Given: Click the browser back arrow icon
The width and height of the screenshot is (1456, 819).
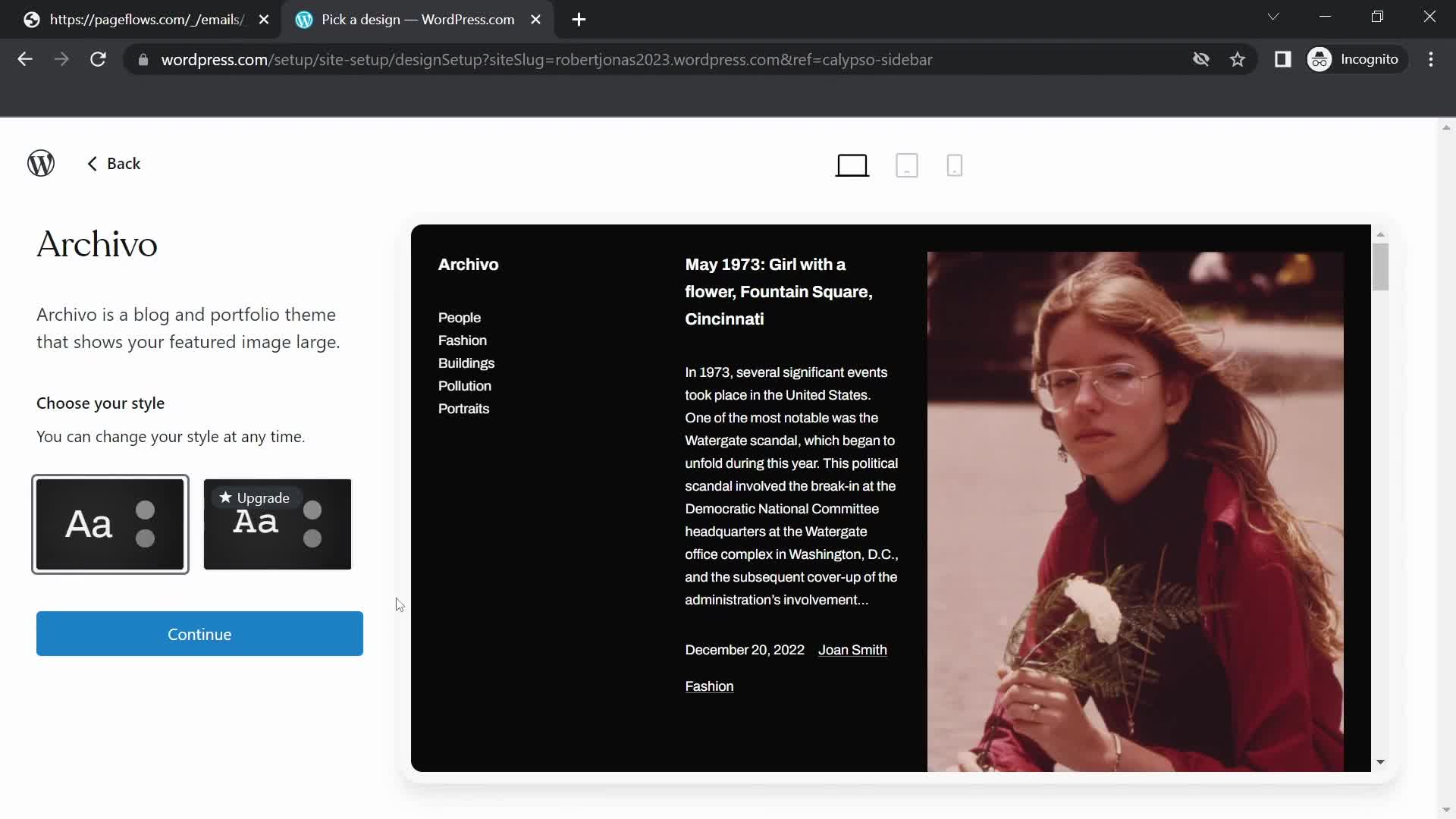Looking at the screenshot, I should pos(25,59).
